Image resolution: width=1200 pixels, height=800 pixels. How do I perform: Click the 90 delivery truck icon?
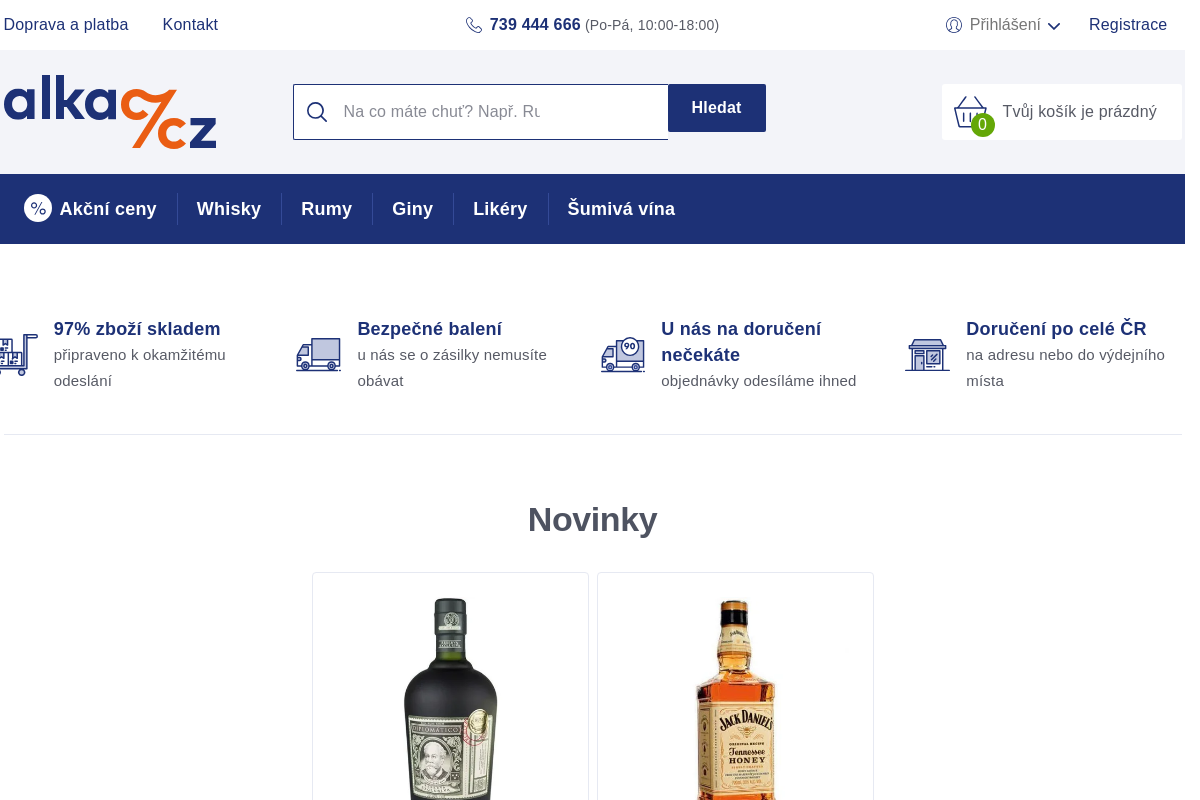pyautogui.click(x=623, y=355)
